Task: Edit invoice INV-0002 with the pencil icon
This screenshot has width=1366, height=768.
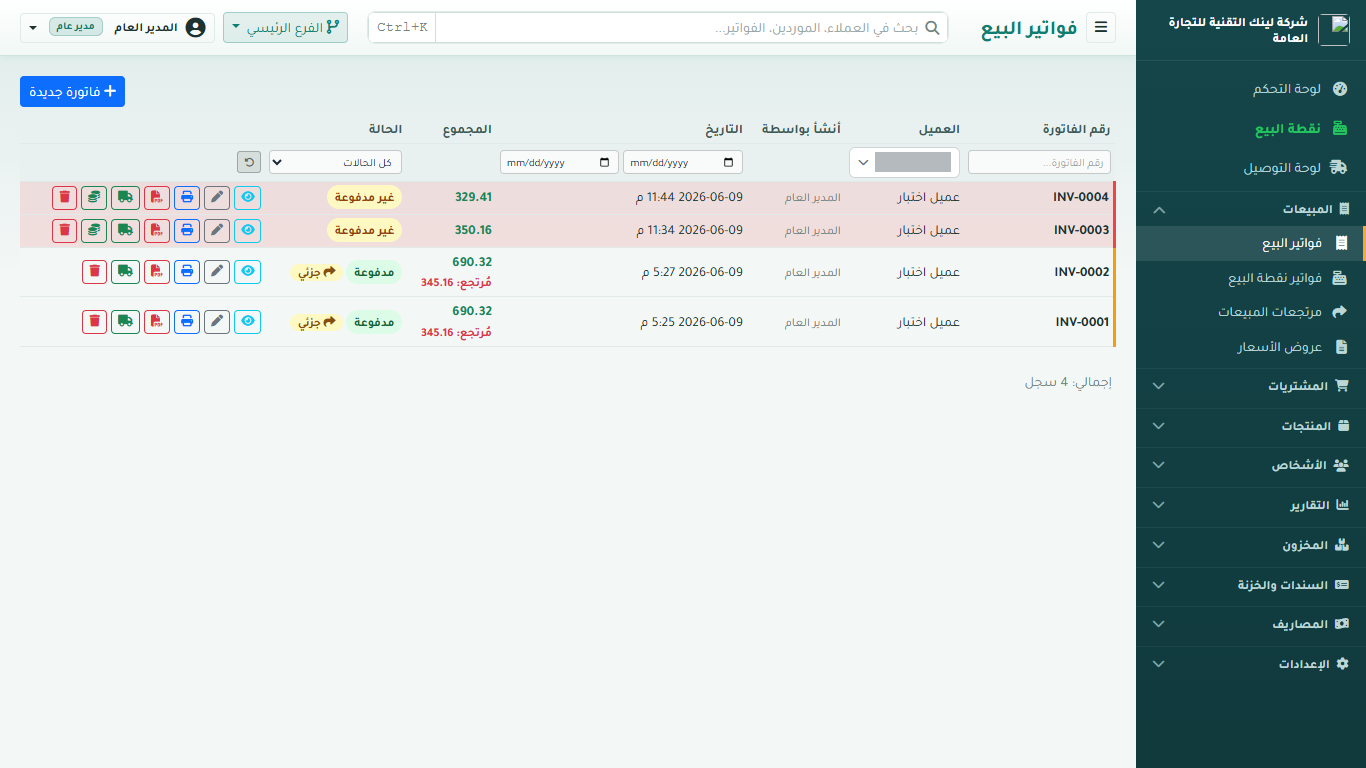Action: tap(217, 271)
